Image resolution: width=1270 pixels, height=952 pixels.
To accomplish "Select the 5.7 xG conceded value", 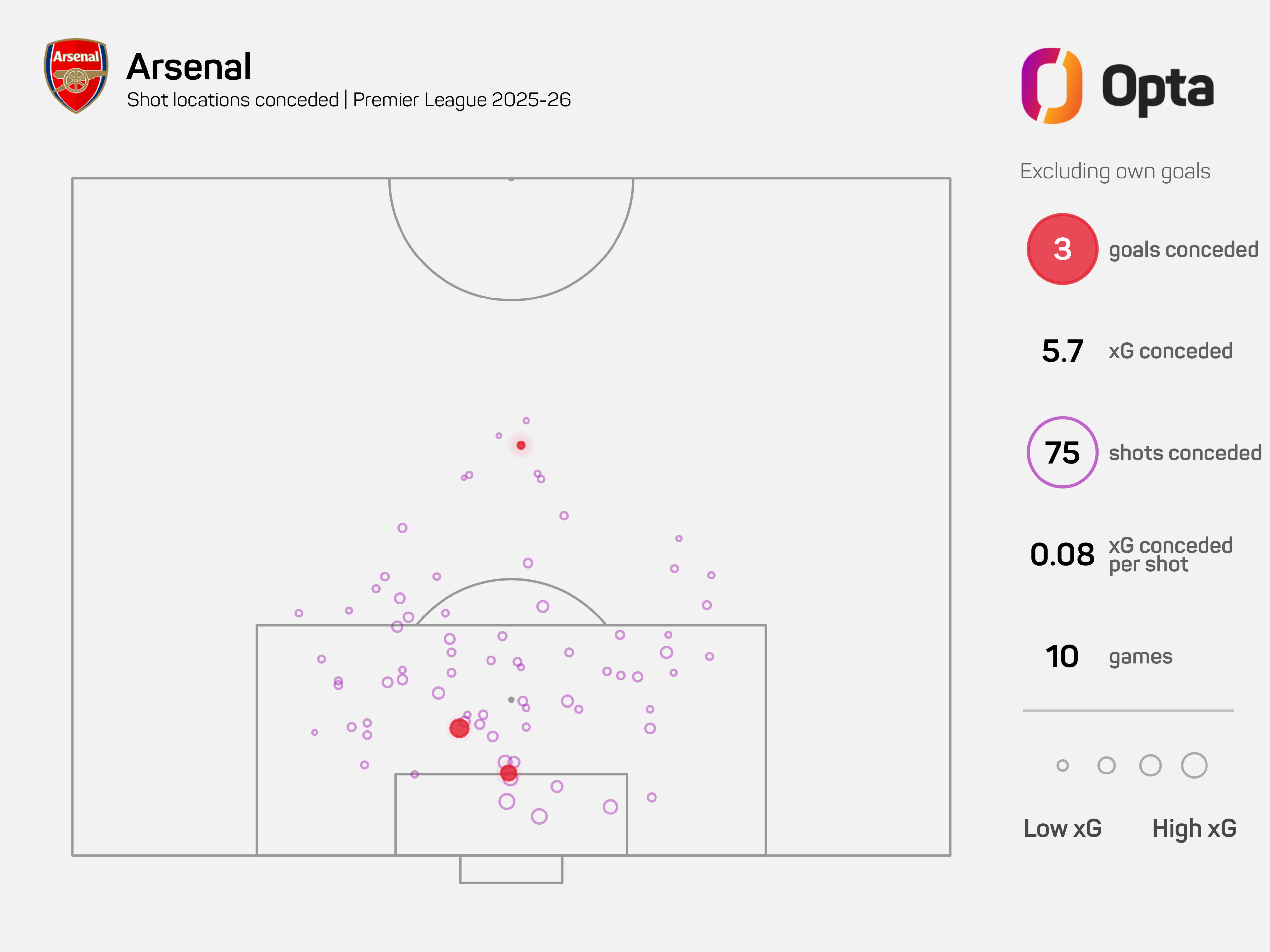I will [x=1062, y=351].
